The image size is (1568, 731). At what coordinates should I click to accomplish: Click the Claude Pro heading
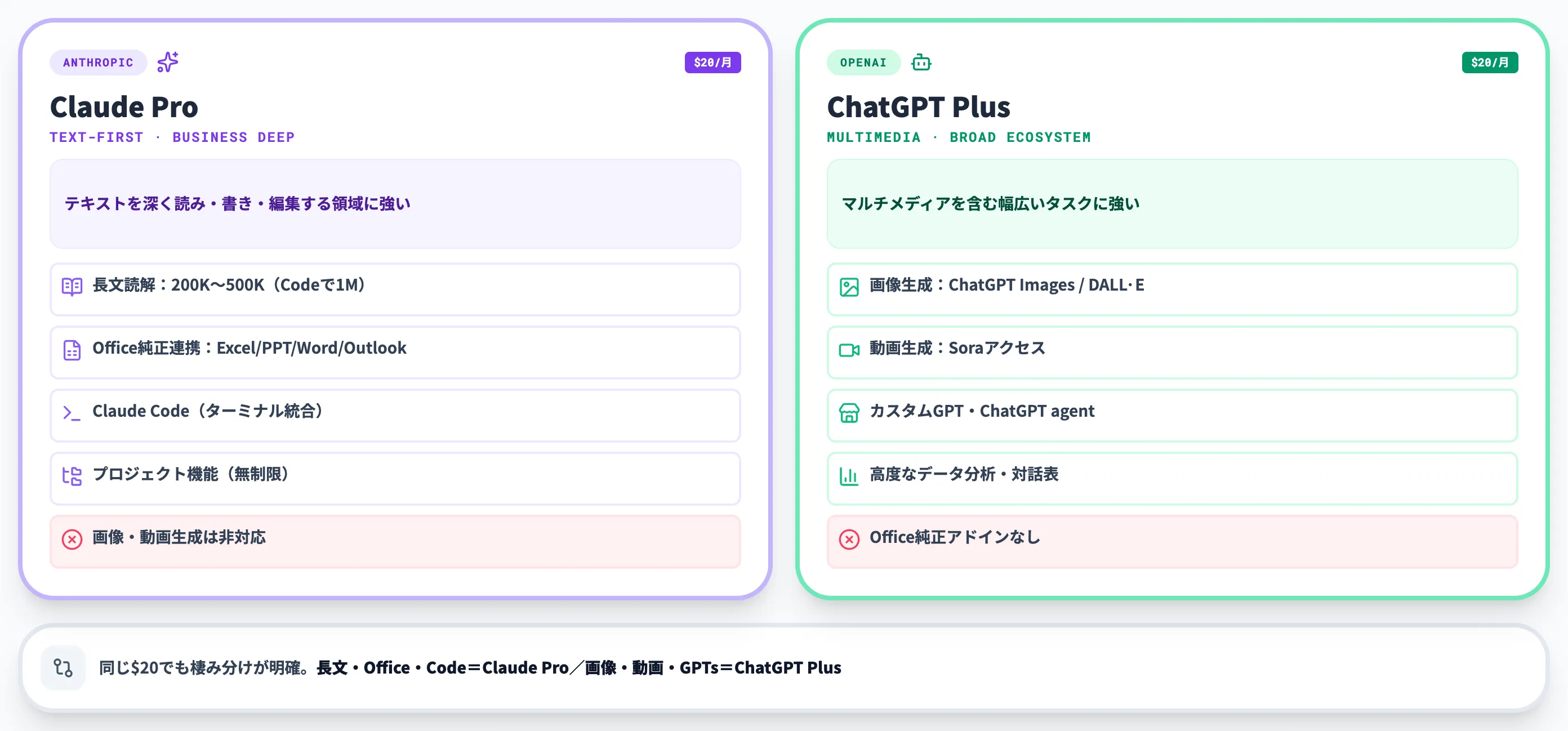[124, 107]
